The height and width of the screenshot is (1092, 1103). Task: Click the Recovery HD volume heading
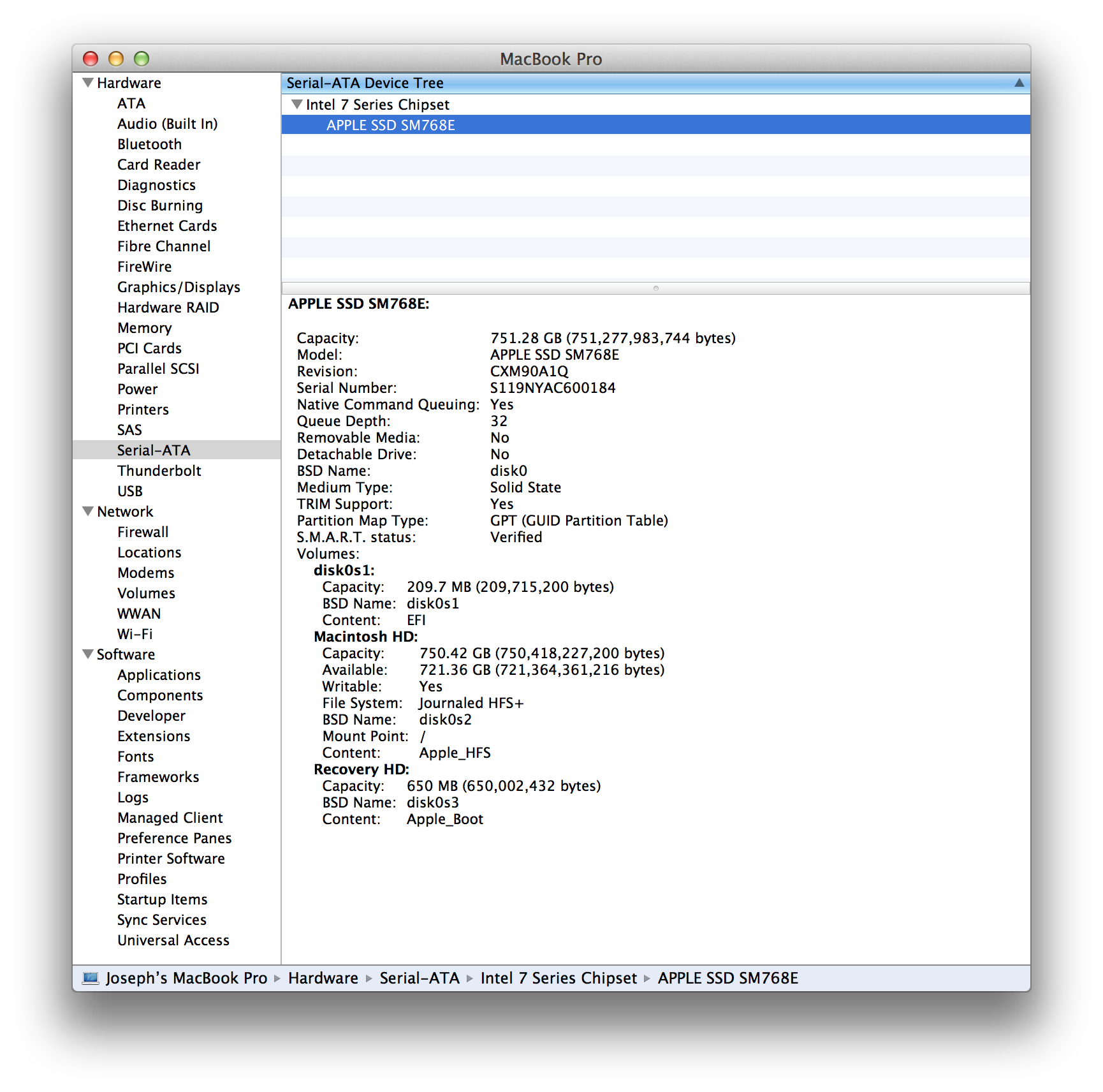[x=362, y=769]
